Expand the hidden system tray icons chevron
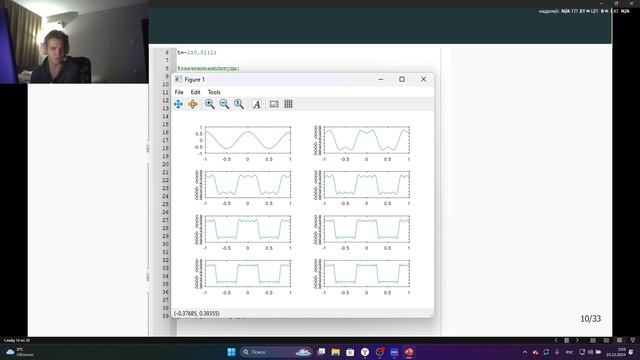The width and height of the screenshot is (640, 360). [525, 352]
